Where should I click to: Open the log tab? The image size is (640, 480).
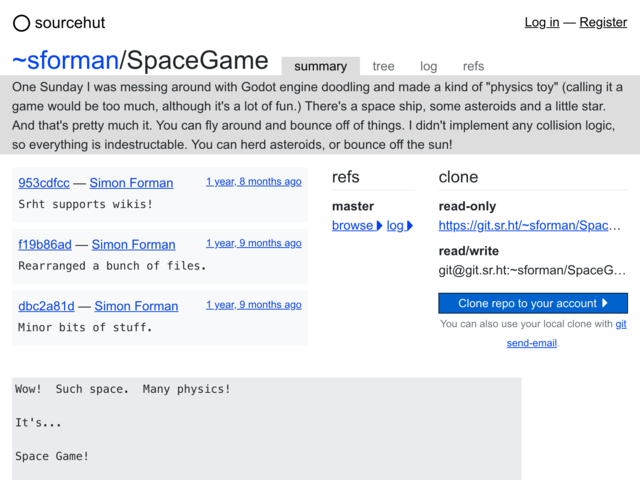click(x=429, y=66)
